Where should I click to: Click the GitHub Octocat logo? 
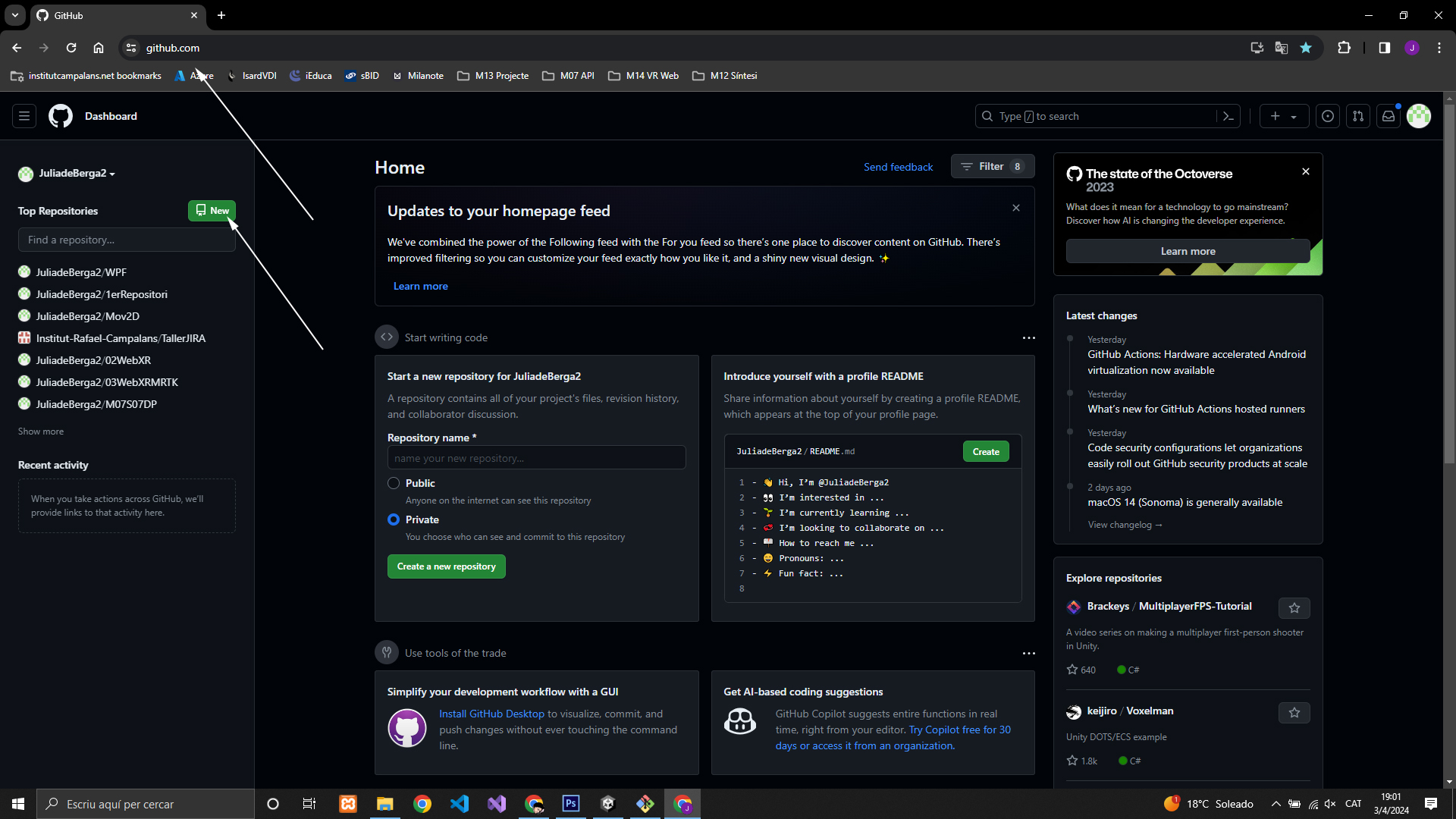tap(61, 116)
